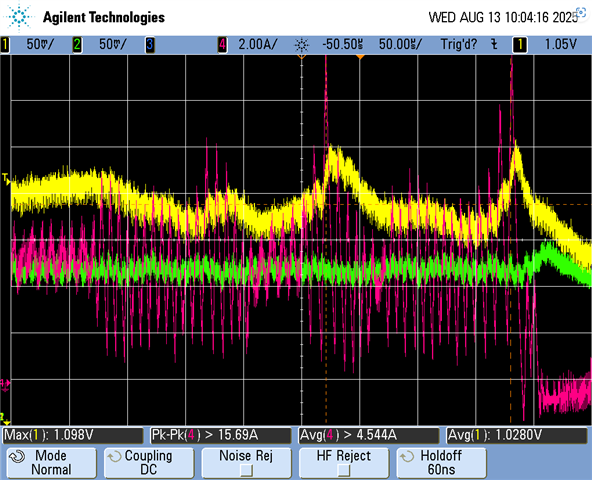
Task: Click the hollow delay reference marker at top center
Action: 301,57
